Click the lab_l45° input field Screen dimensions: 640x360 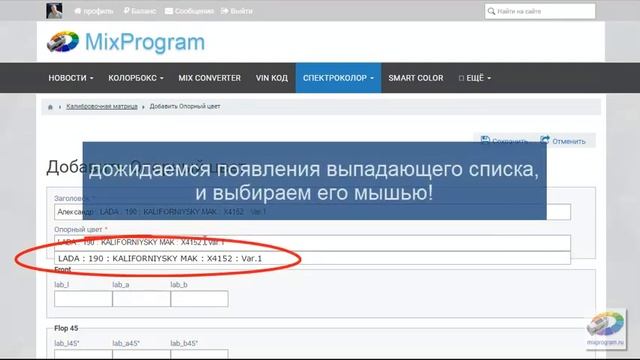coord(83,354)
